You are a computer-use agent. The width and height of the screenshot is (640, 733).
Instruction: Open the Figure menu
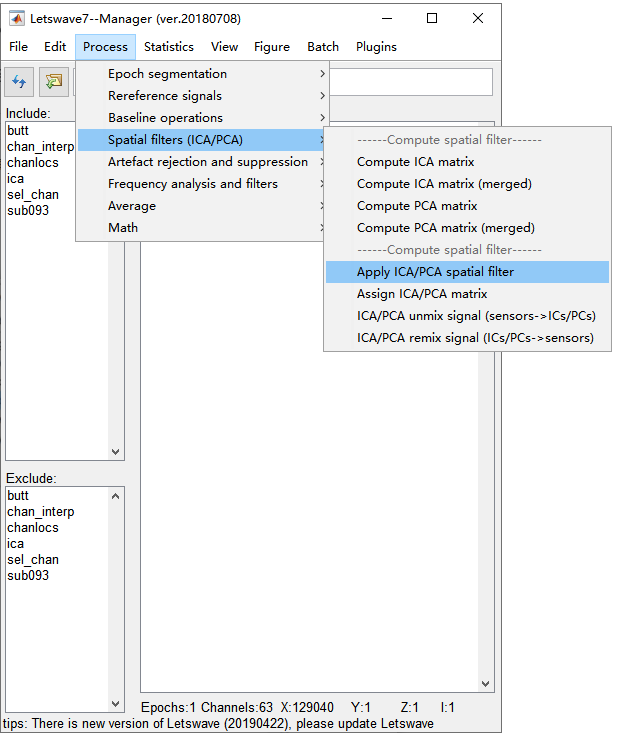(x=272, y=47)
